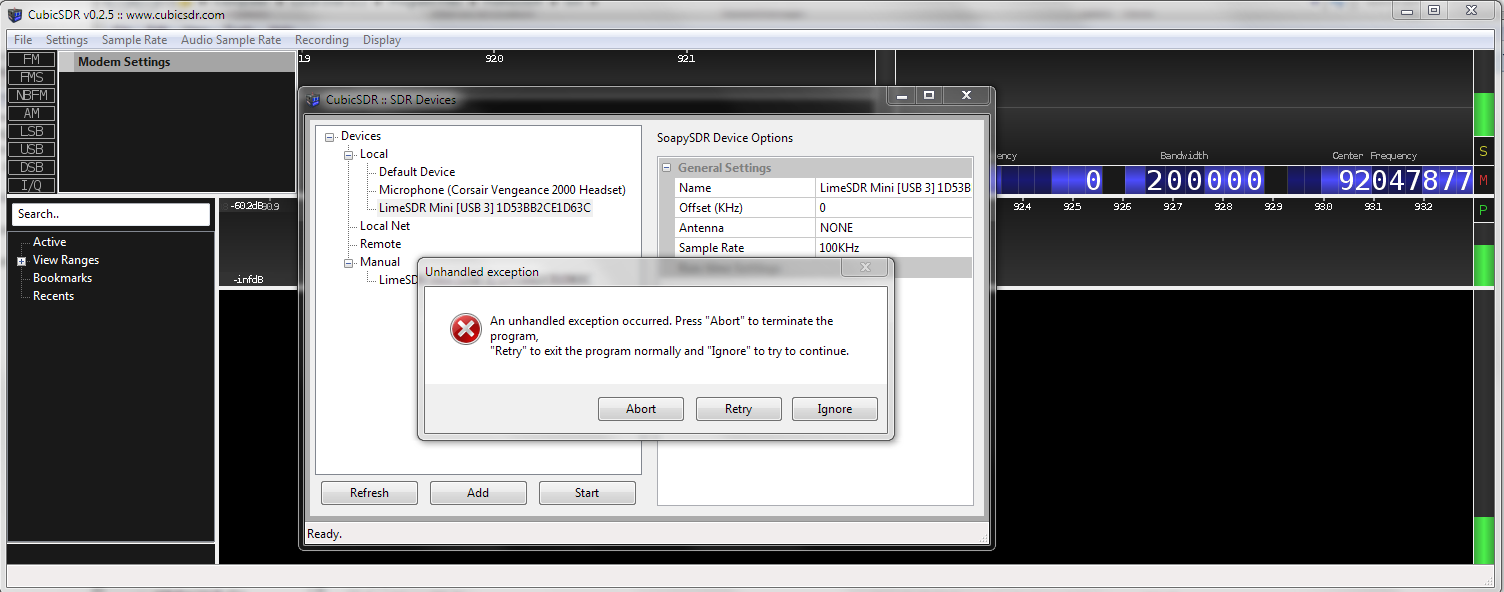Select the NBFM demodulator button
This screenshot has width=1504, height=592.
[31, 95]
